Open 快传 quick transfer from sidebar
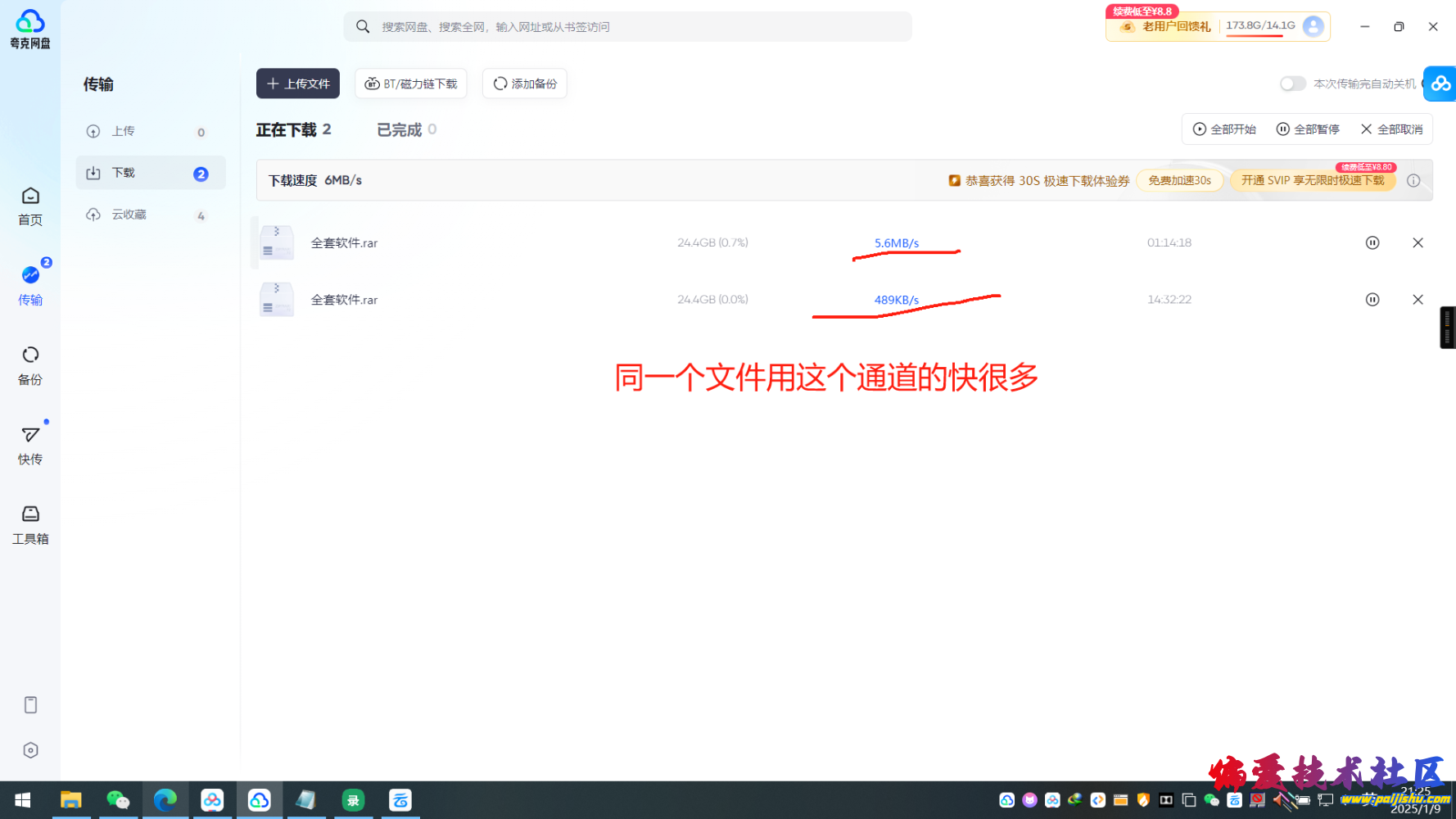This screenshot has height=819, width=1456. point(30,445)
